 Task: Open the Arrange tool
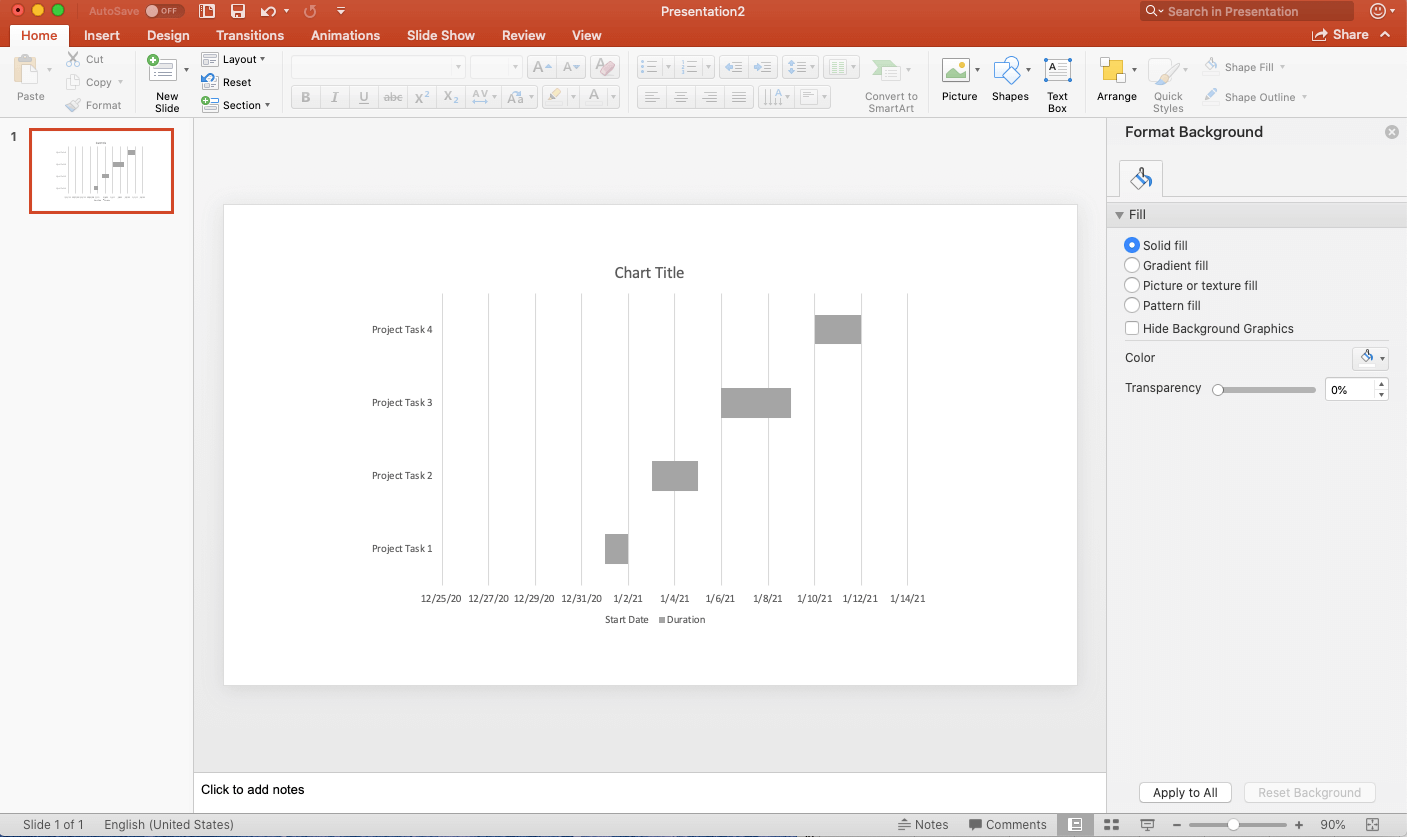(x=1116, y=71)
